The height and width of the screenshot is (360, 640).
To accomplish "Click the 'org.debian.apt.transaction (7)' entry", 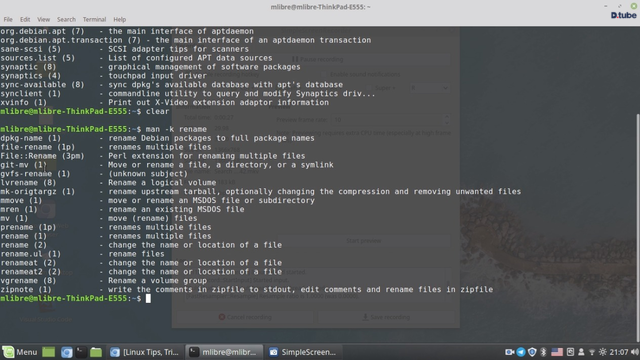I will [186, 40].
